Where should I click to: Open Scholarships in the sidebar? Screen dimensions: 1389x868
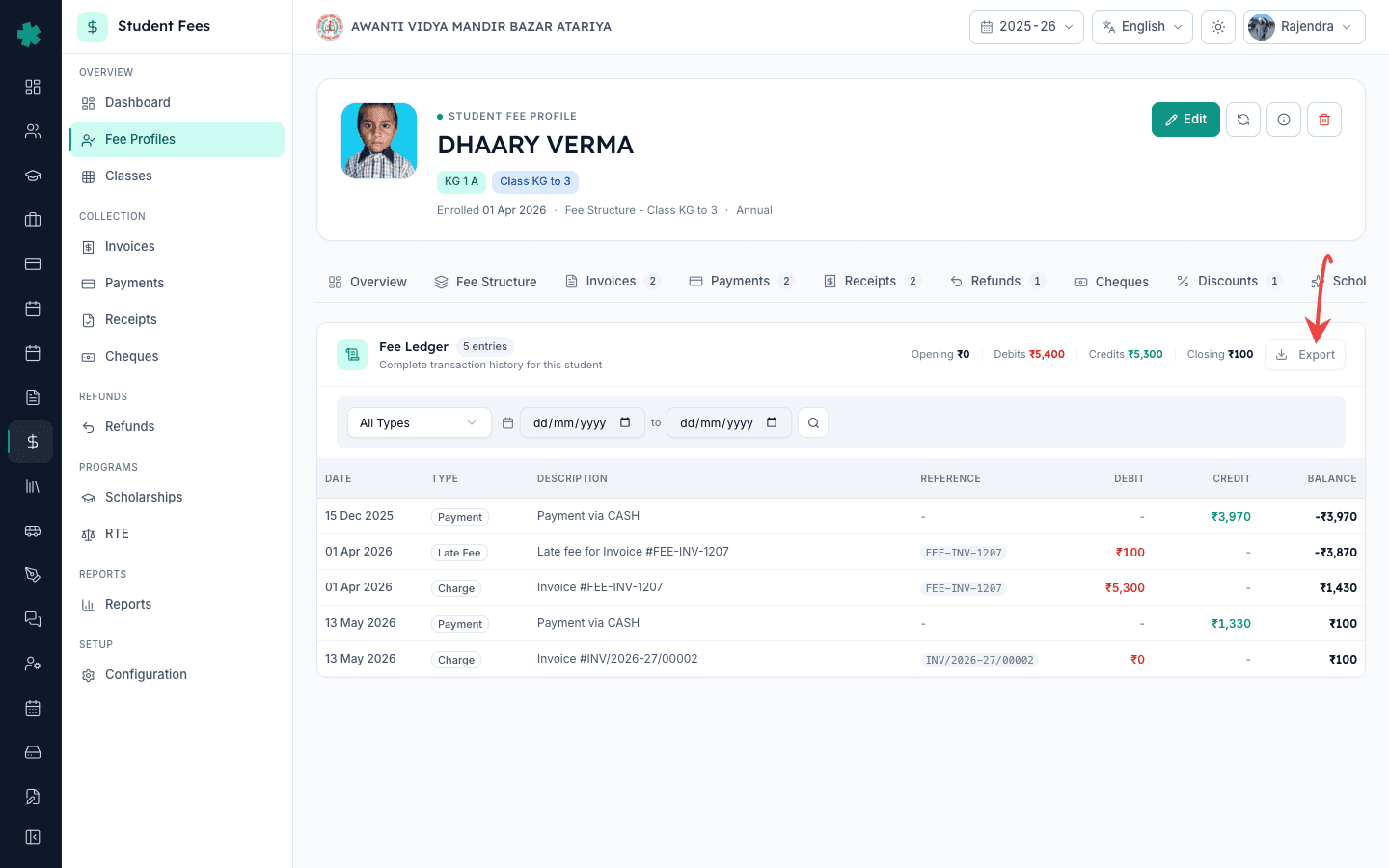tap(177, 498)
